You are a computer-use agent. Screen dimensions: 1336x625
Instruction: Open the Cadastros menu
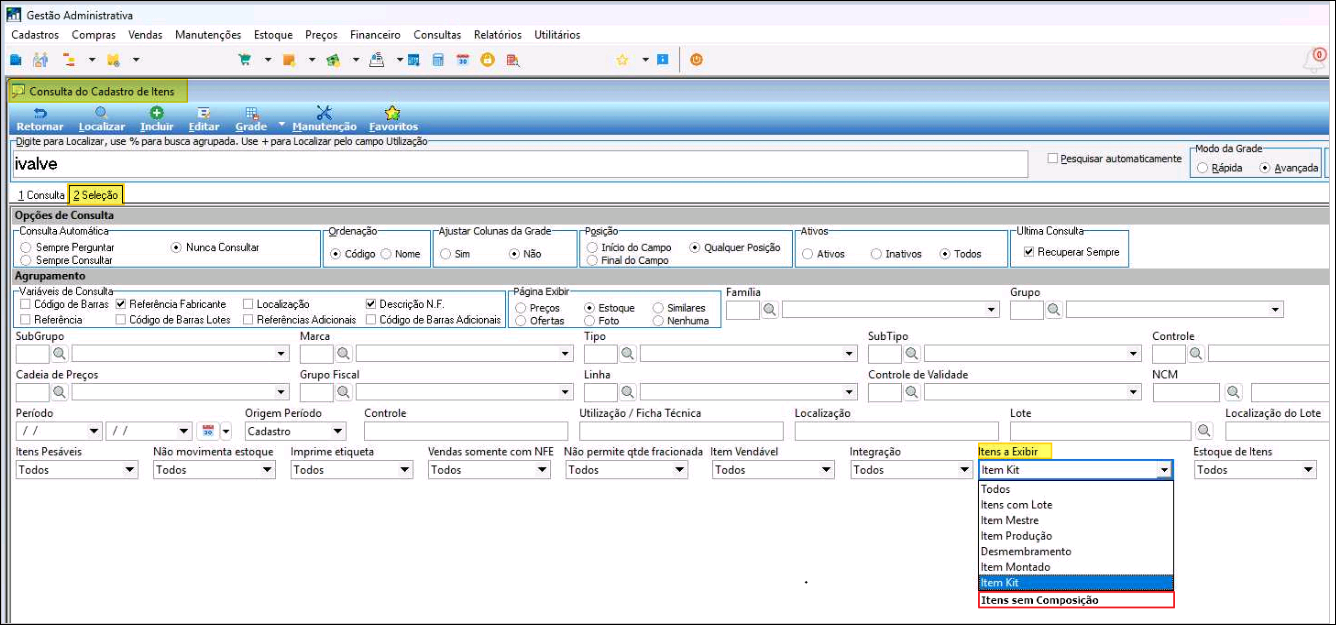tap(35, 35)
